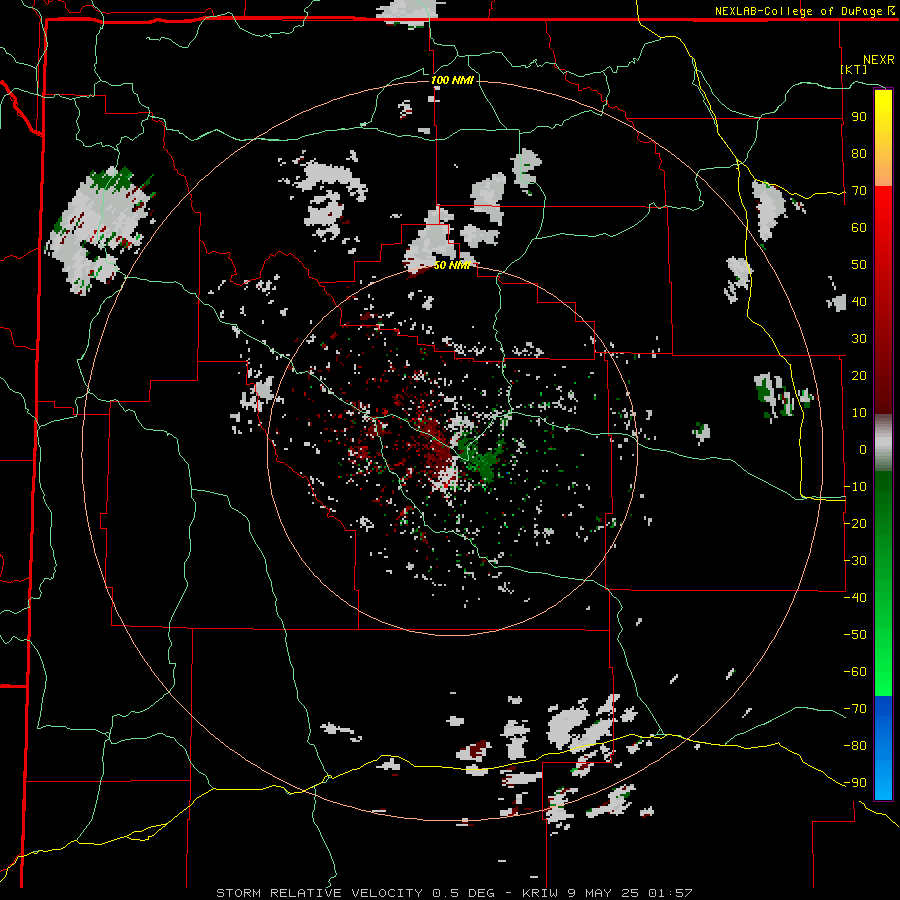900x900 pixels.
Task: Click the -30 value on velocity scale
Action: 855,561
